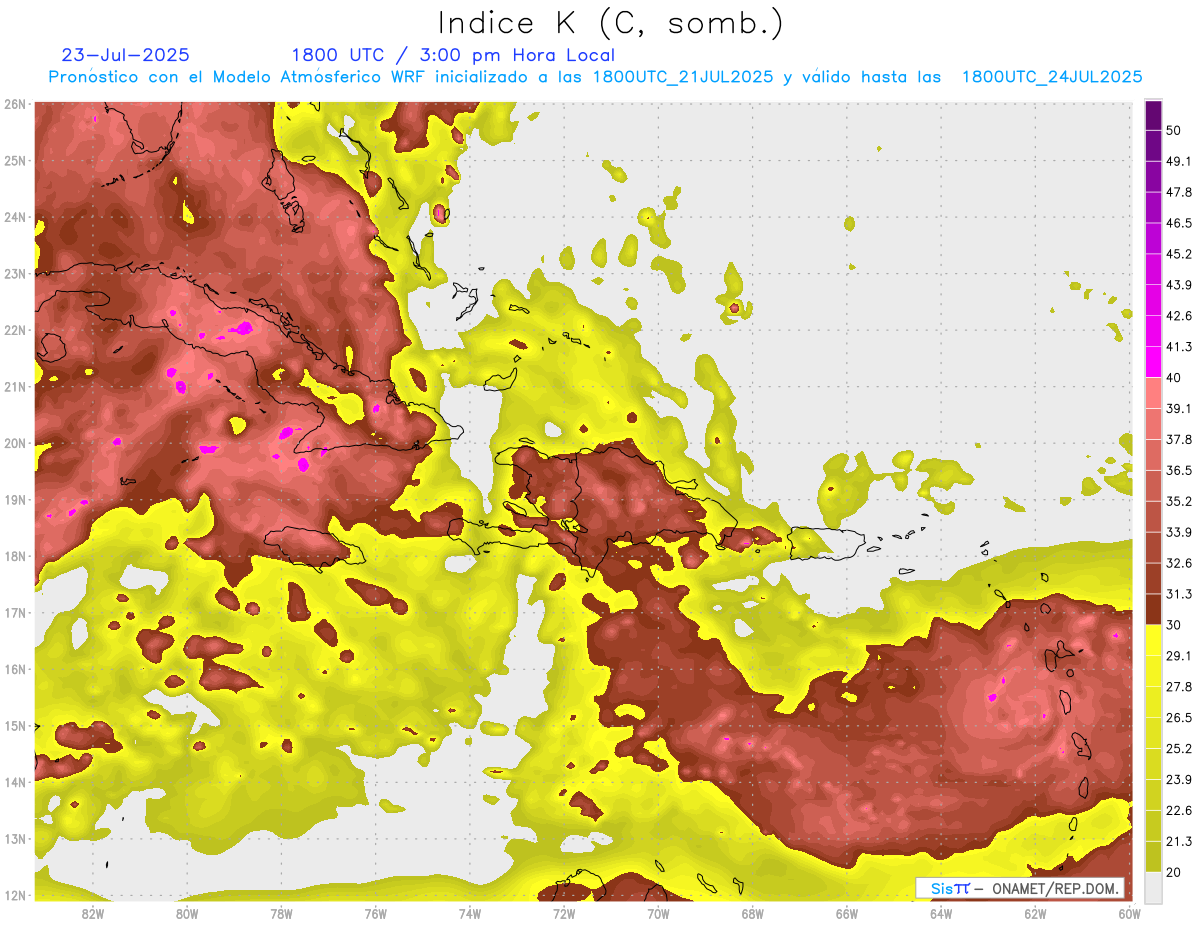Click the '62W' longitude label
This screenshot has width=1200, height=927.
pos(1035,913)
